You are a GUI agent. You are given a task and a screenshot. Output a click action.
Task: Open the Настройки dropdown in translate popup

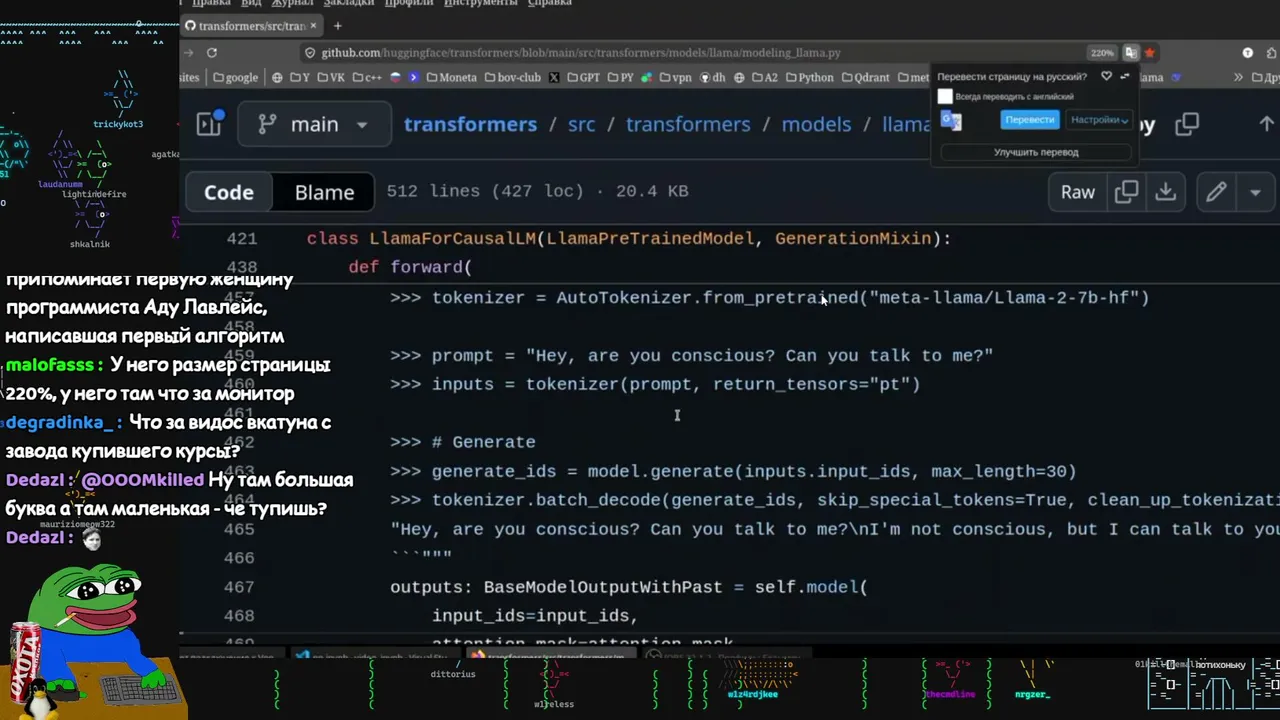click(1099, 119)
